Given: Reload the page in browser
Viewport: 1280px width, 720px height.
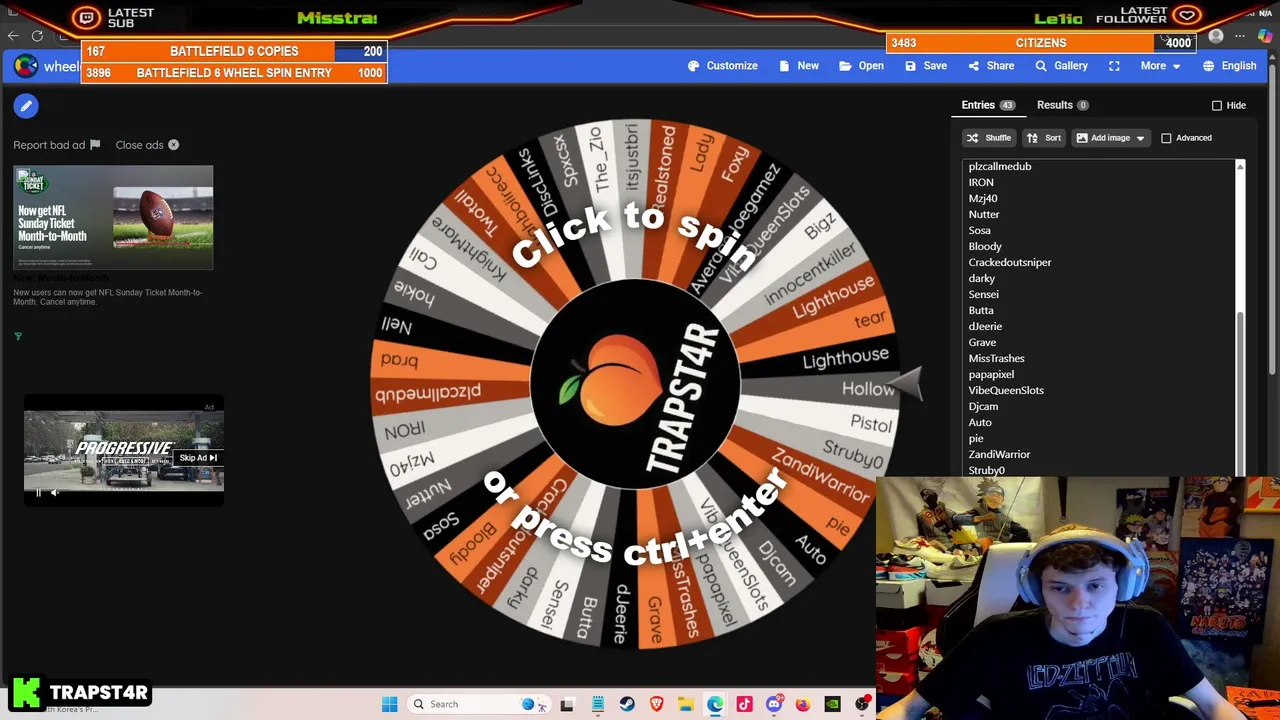Looking at the screenshot, I should click(37, 36).
